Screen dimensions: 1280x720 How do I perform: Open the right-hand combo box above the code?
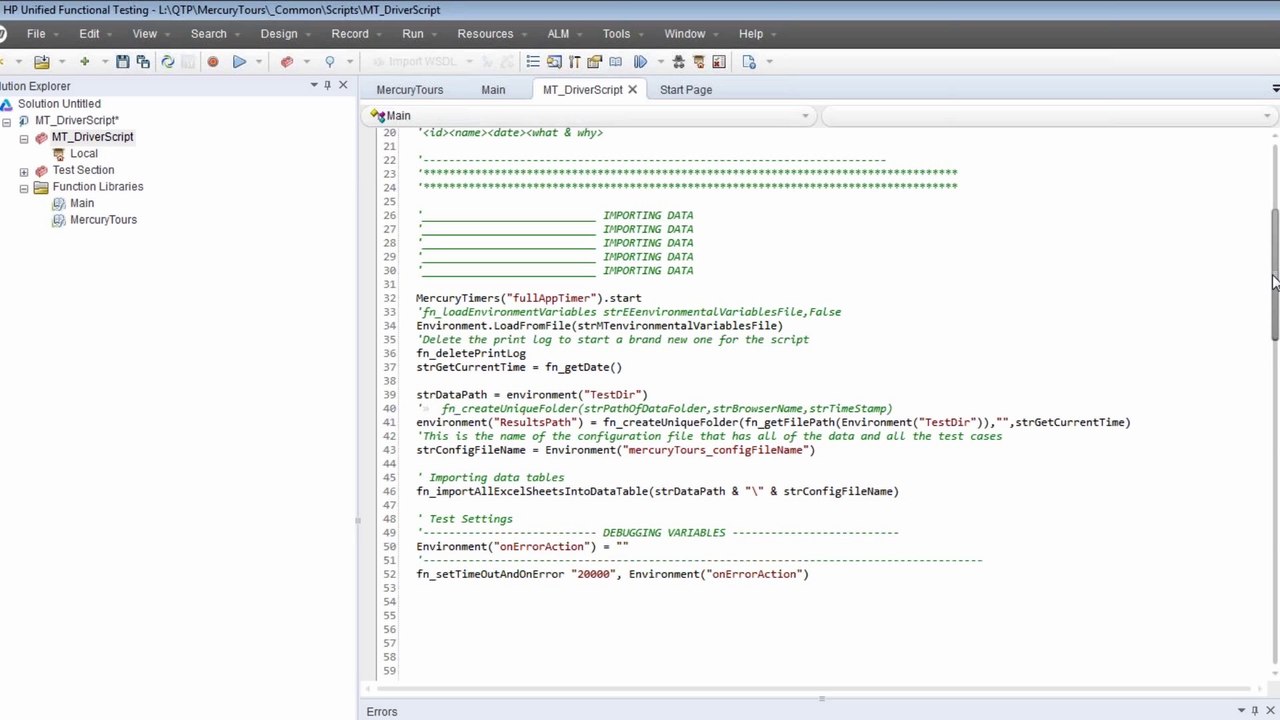[x=1267, y=116]
